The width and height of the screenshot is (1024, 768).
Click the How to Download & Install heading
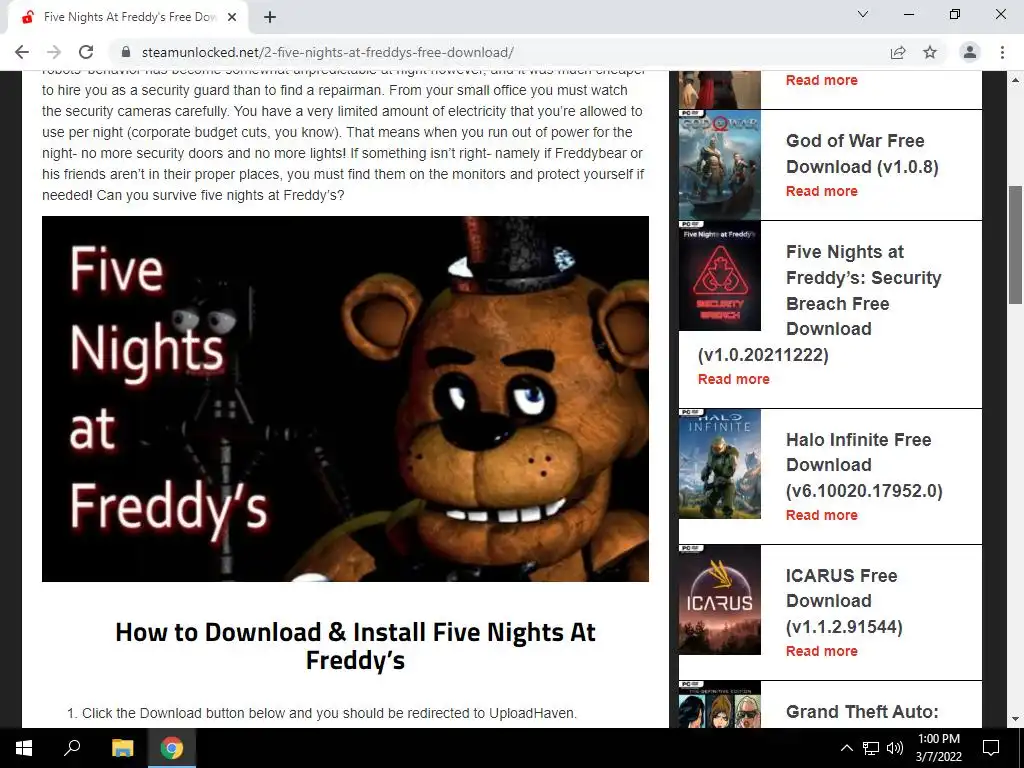click(x=355, y=646)
